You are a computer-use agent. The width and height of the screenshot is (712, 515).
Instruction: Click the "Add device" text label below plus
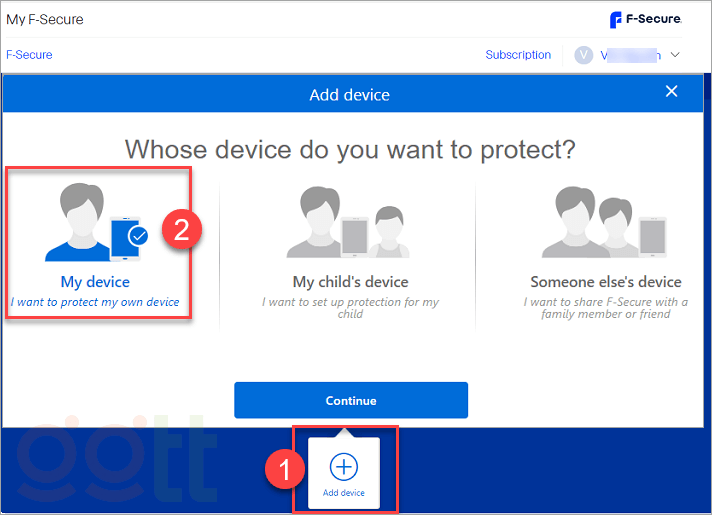click(x=344, y=493)
